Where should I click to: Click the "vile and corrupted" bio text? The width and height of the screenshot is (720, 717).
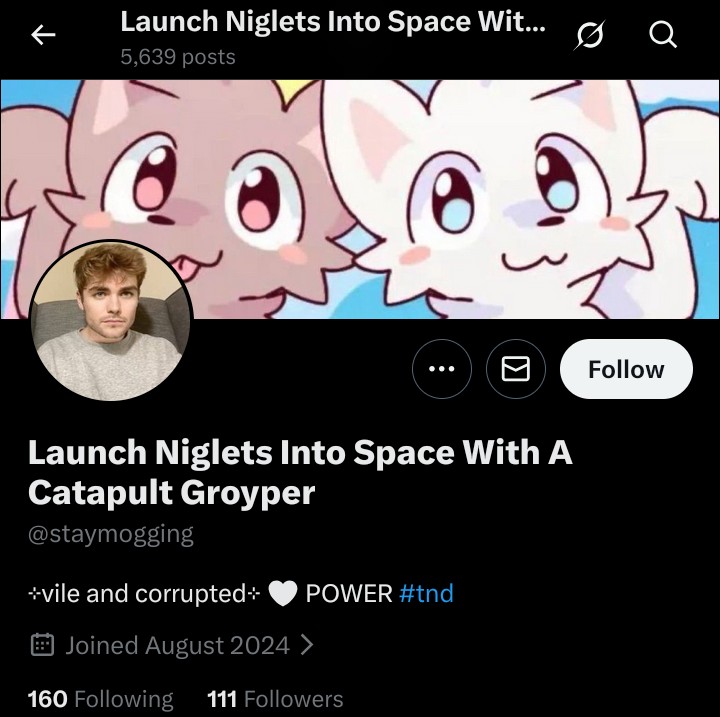click(x=145, y=594)
